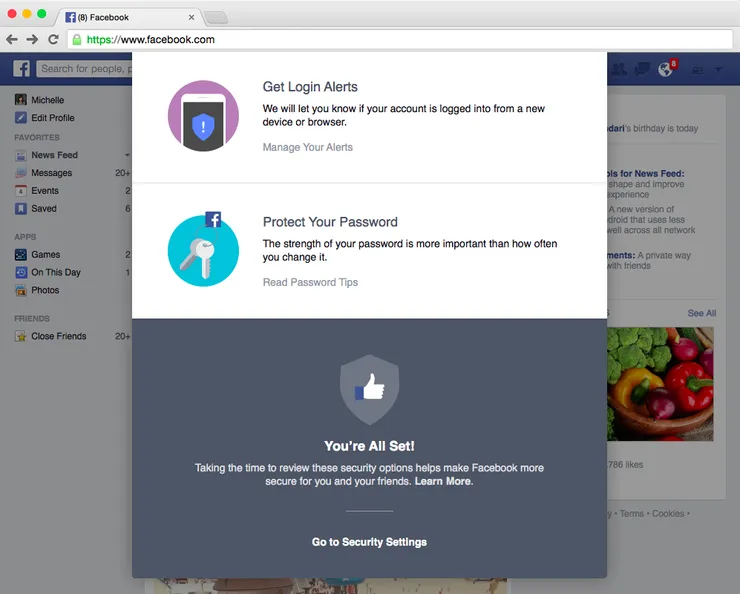Click the password keys illustration
This screenshot has width=740, height=594.
tap(203, 249)
